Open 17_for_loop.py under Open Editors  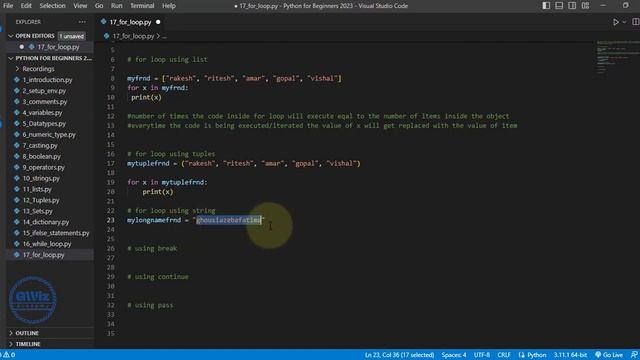tap(58, 47)
